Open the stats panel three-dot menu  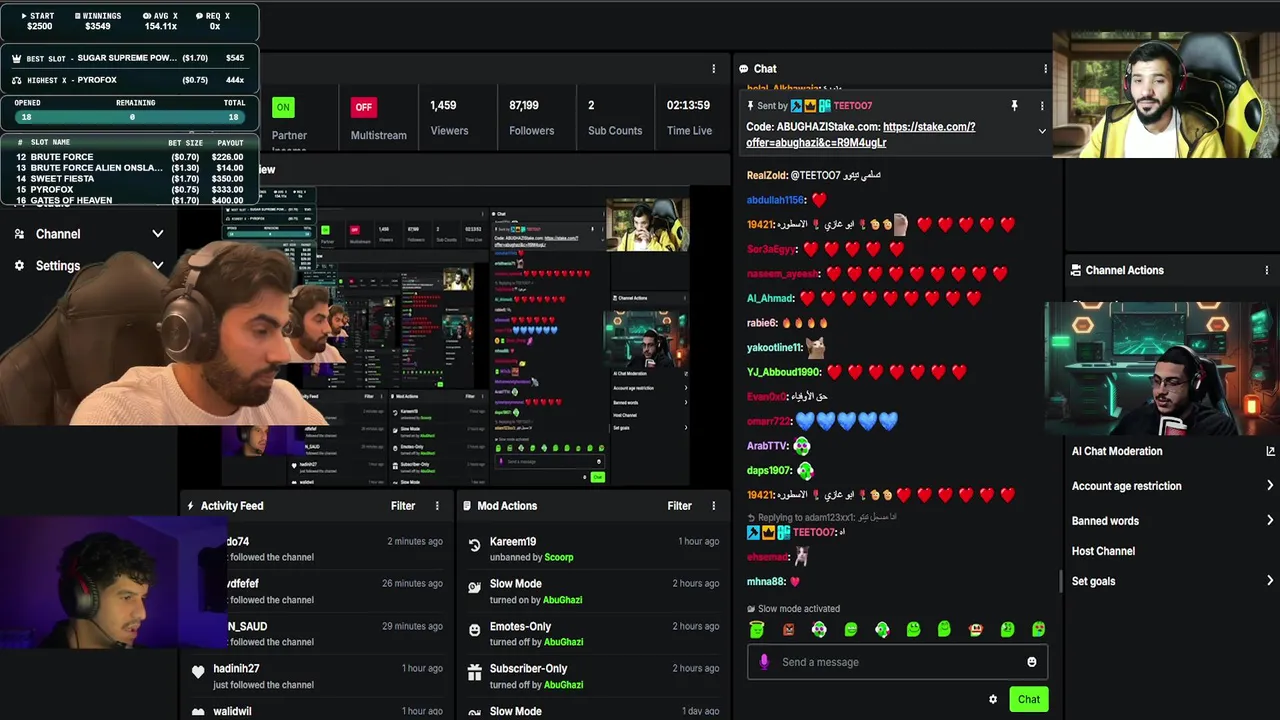coord(713,69)
